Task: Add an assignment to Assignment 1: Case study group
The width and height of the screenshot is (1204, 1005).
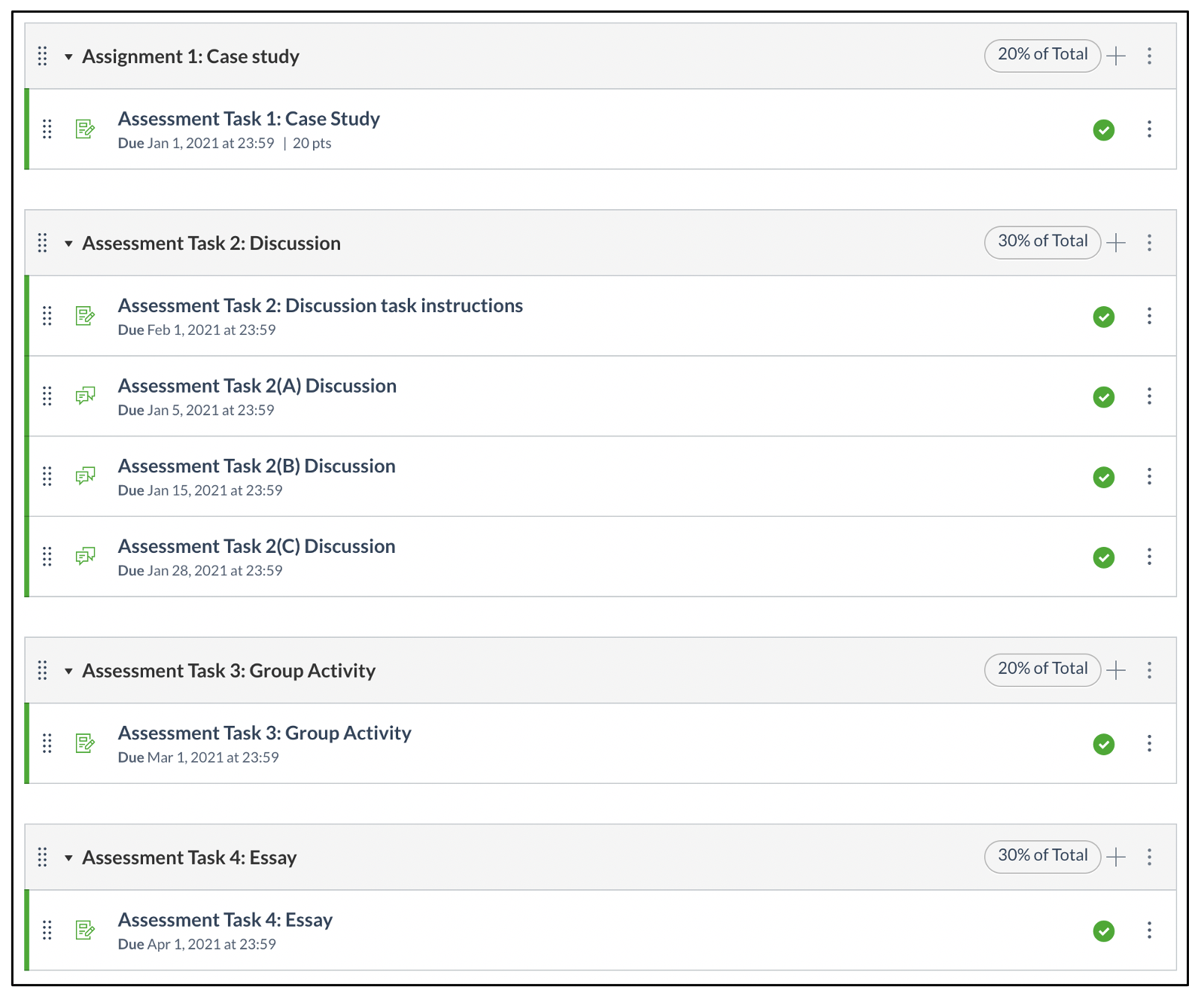Action: click(1117, 56)
